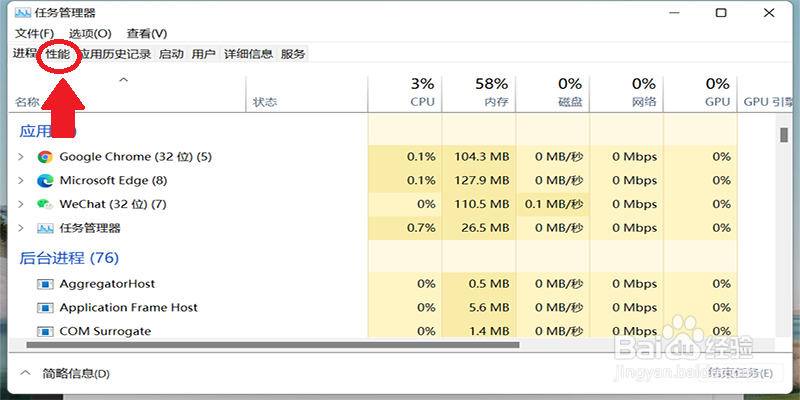Open the 文件(F) menu

tap(34, 34)
